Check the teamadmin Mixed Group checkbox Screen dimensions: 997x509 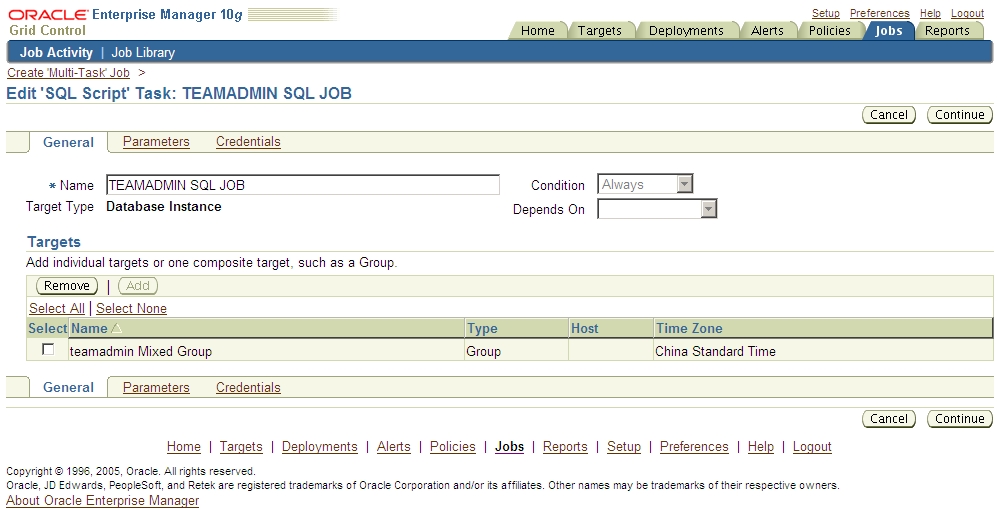tap(48, 350)
